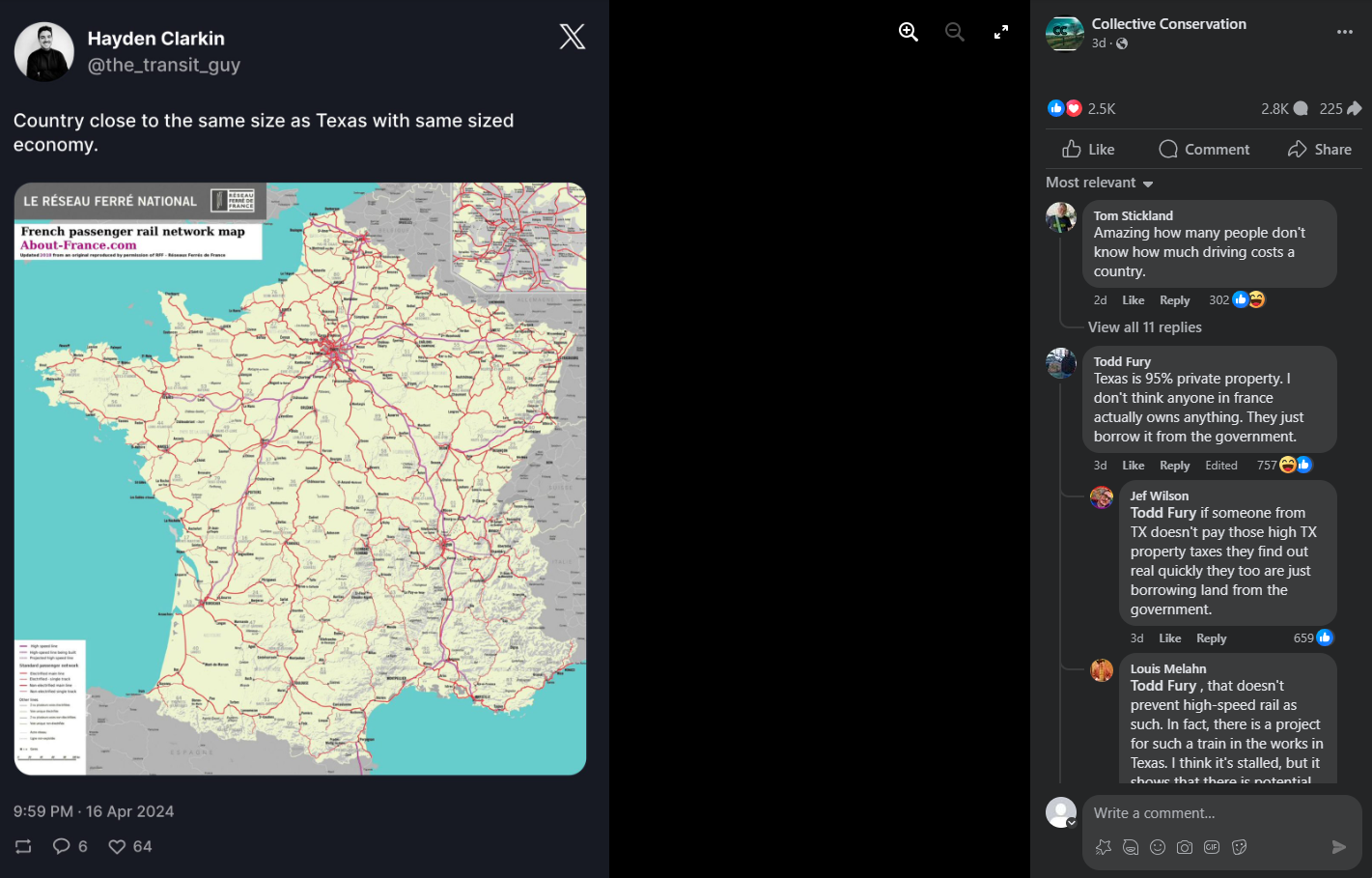The image size is (1372, 878).
Task: Click the 2d timestamp on Tom Stickland's comment
Action: coord(1100,300)
